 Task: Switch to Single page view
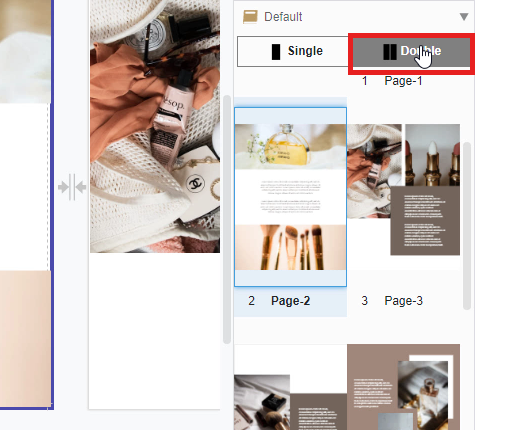[x=293, y=52]
